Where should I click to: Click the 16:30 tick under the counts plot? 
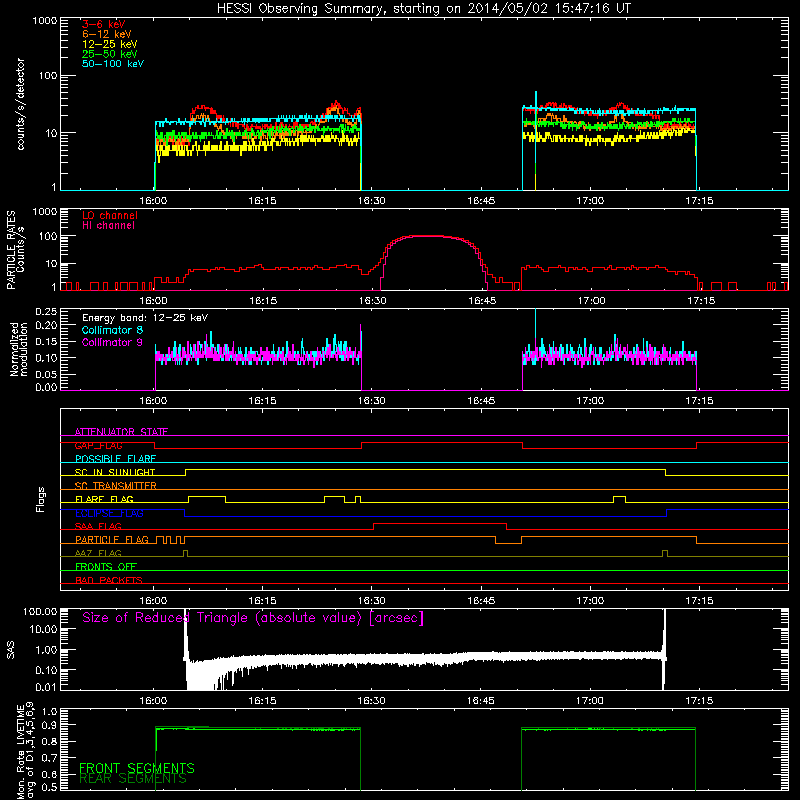371,201
